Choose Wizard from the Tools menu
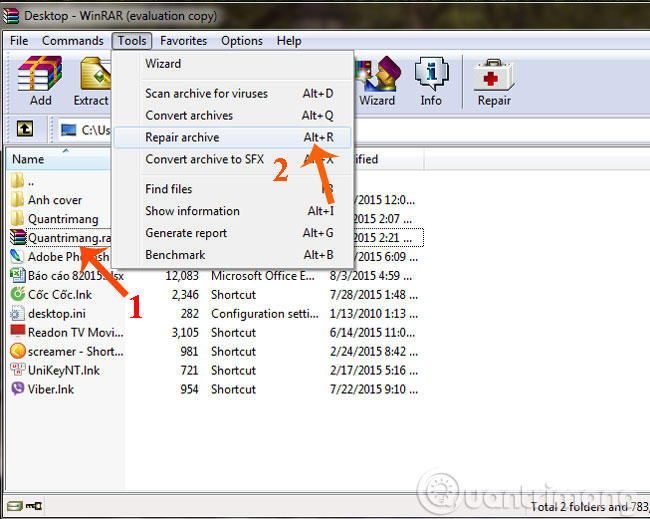This screenshot has height=519, width=650. tap(232, 63)
